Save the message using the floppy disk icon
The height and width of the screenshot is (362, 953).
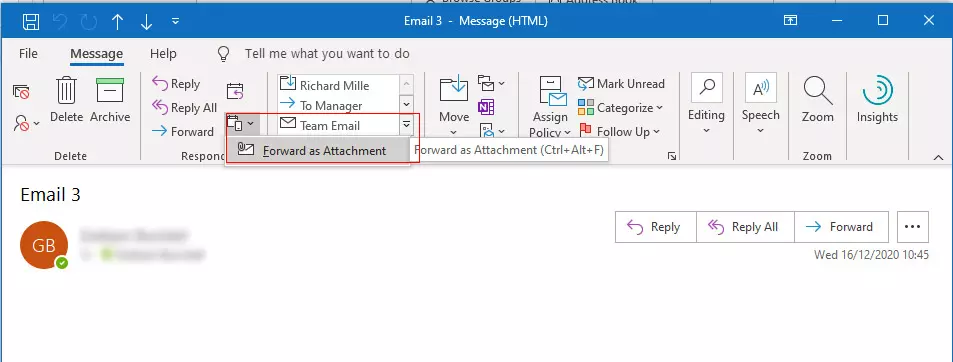(x=31, y=21)
